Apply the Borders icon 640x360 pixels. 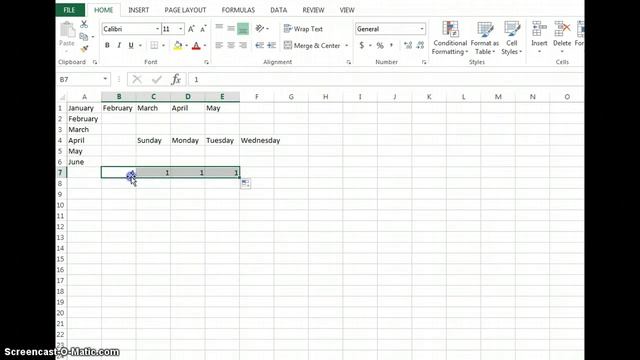[154, 45]
